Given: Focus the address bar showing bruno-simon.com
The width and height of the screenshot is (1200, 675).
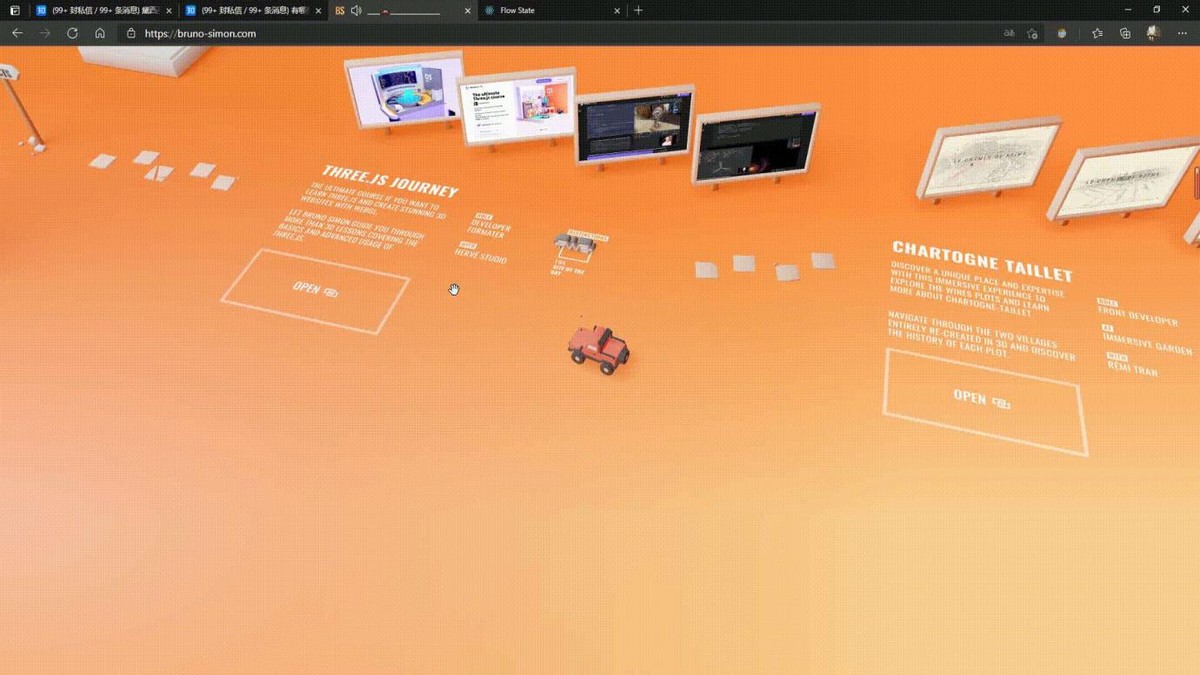Looking at the screenshot, I should (560, 33).
